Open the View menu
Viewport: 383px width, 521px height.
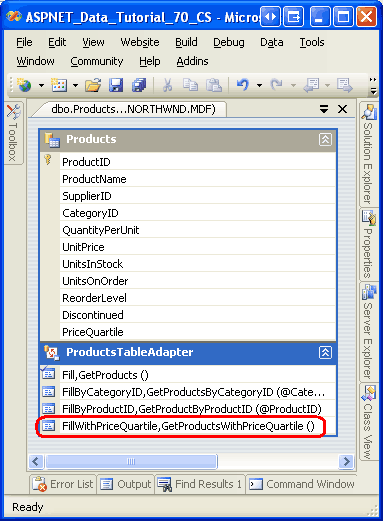tap(93, 42)
